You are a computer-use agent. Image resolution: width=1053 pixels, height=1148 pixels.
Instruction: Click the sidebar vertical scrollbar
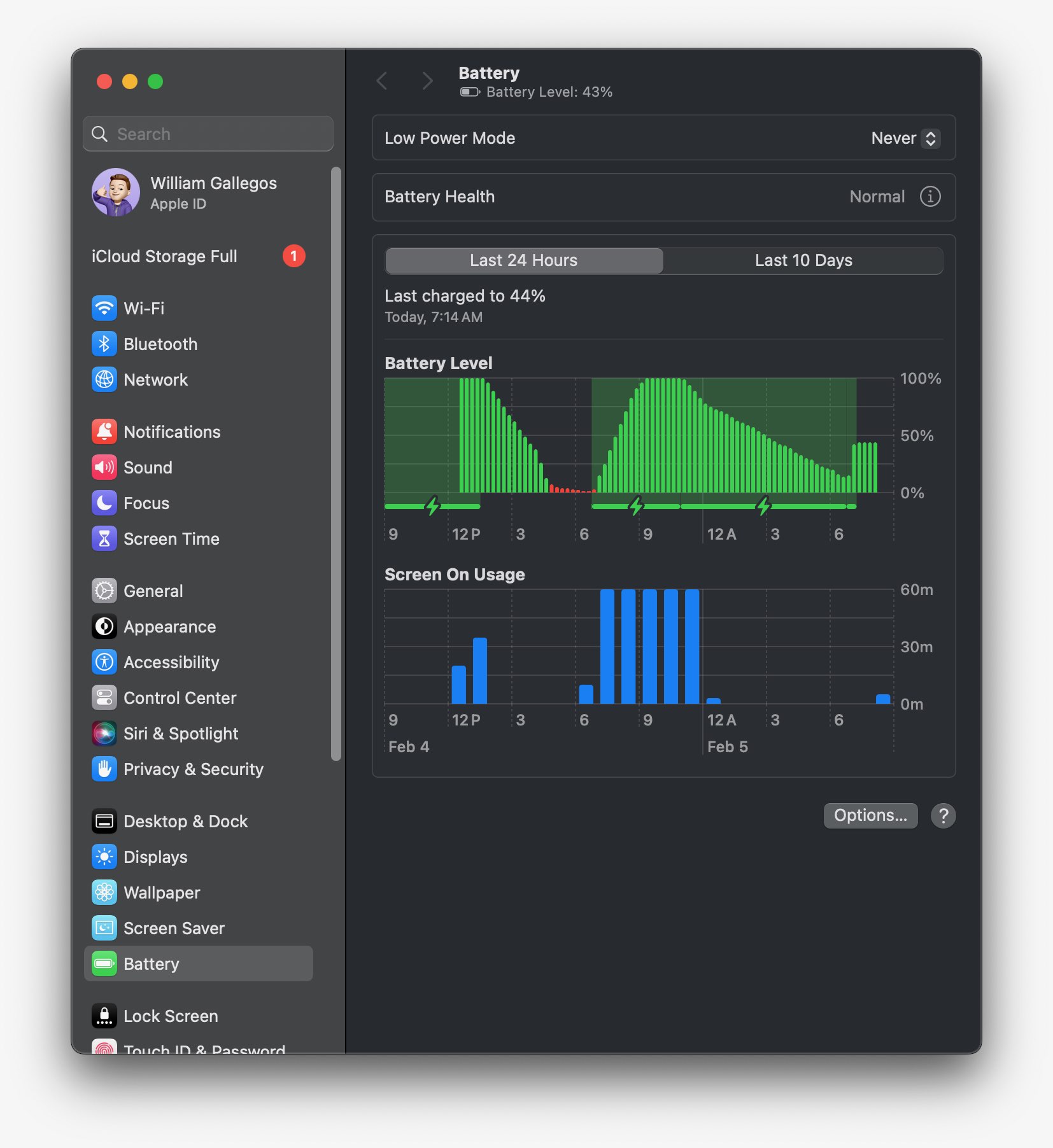336,463
